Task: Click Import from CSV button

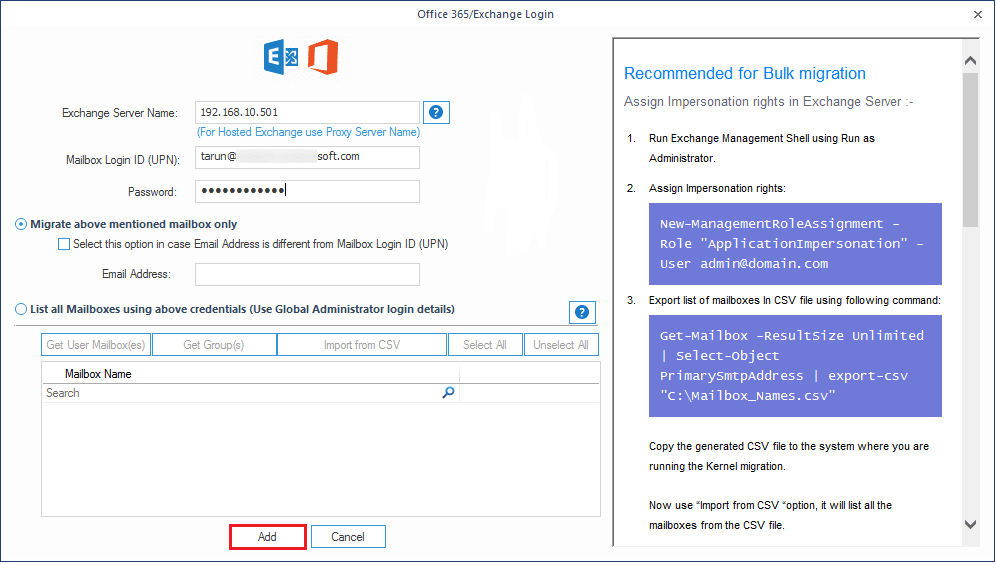Action: pyautogui.click(x=362, y=345)
